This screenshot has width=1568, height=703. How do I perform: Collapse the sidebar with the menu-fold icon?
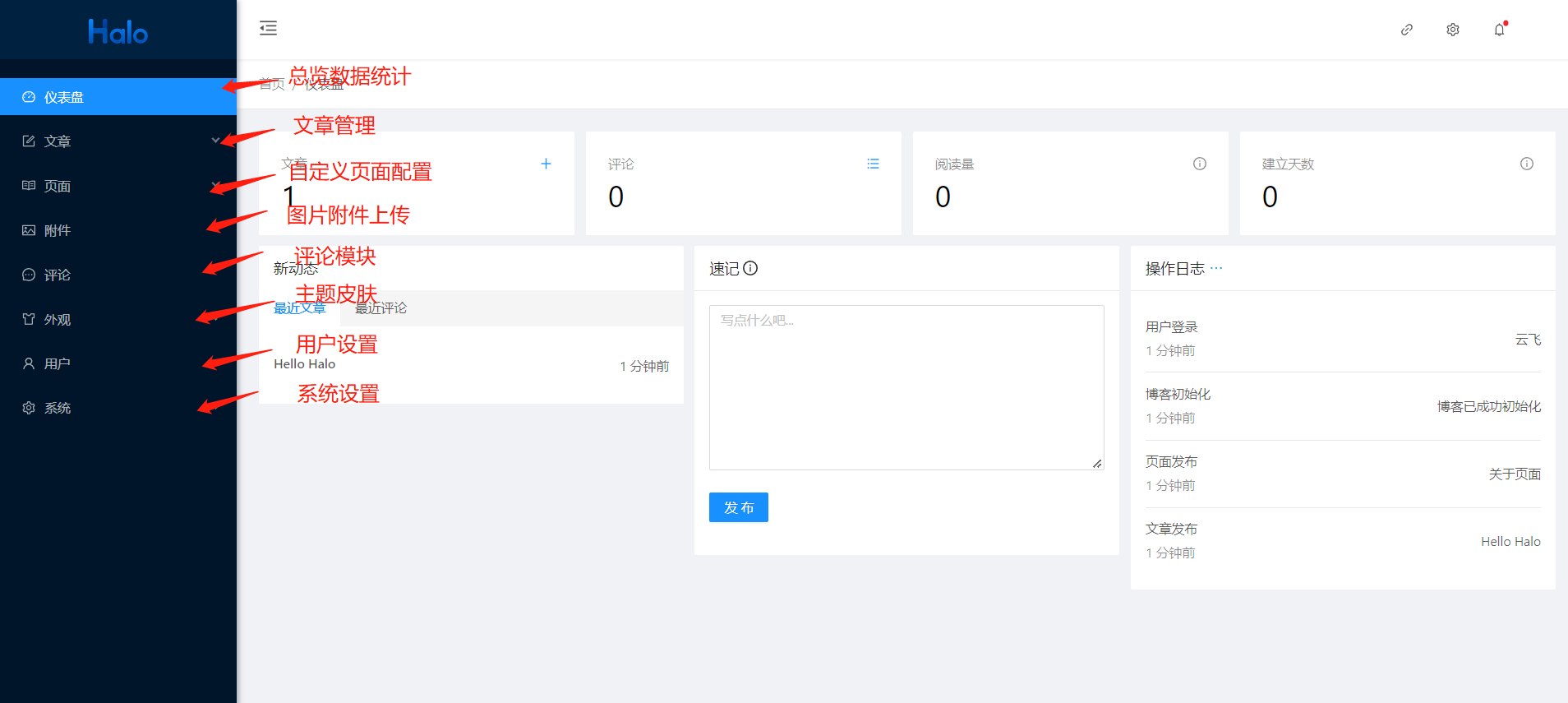pos(268,29)
